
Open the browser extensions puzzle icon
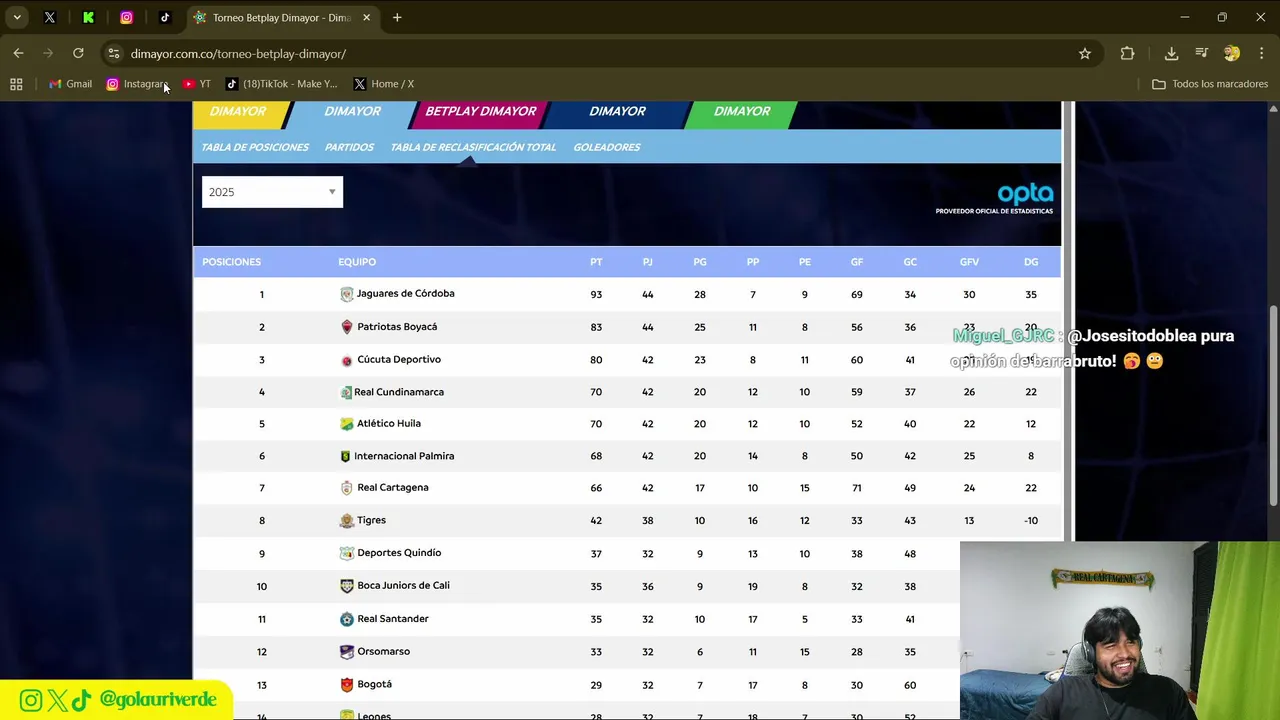tap(1127, 53)
